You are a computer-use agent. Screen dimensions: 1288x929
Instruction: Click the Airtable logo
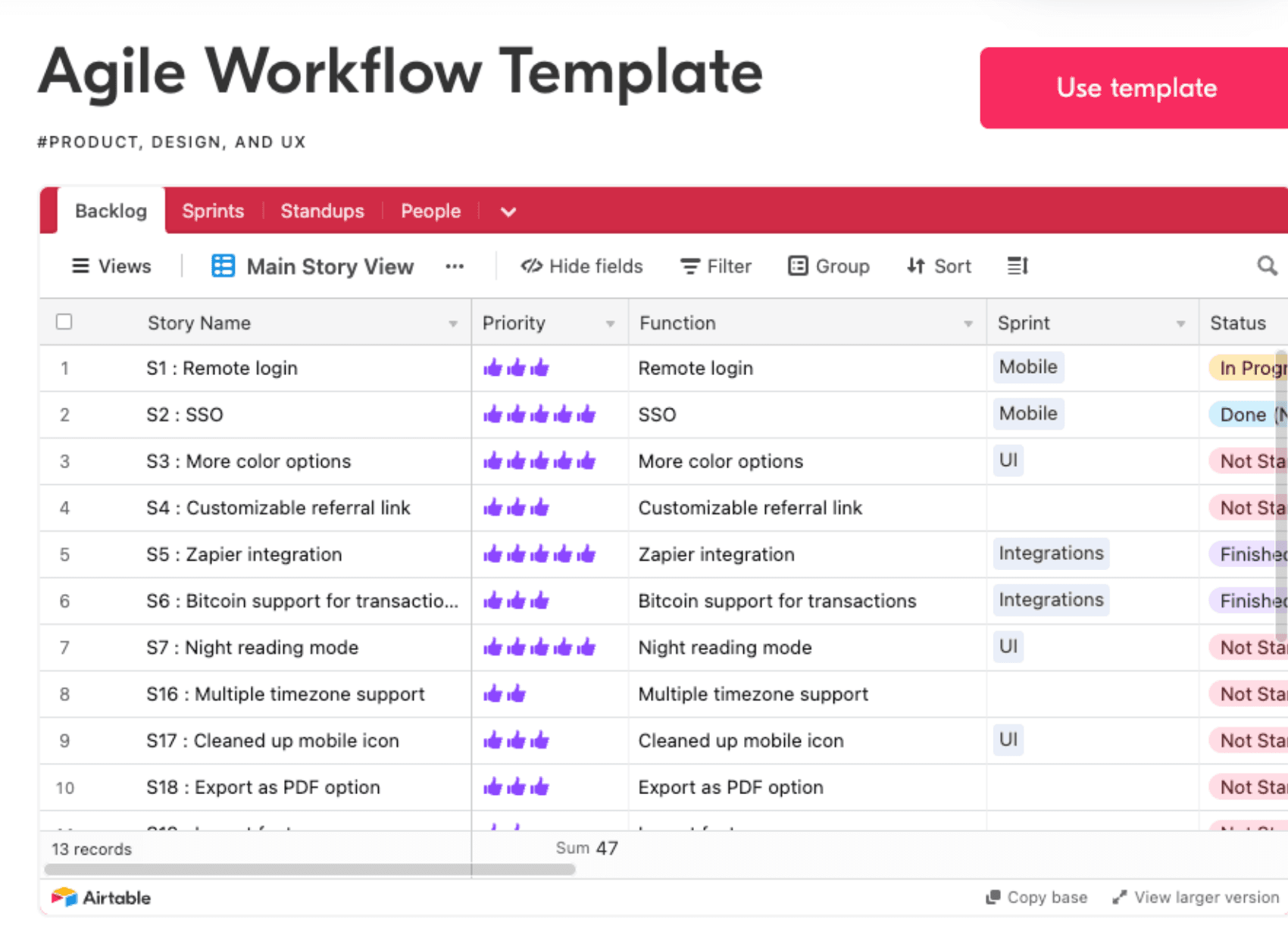(102, 898)
